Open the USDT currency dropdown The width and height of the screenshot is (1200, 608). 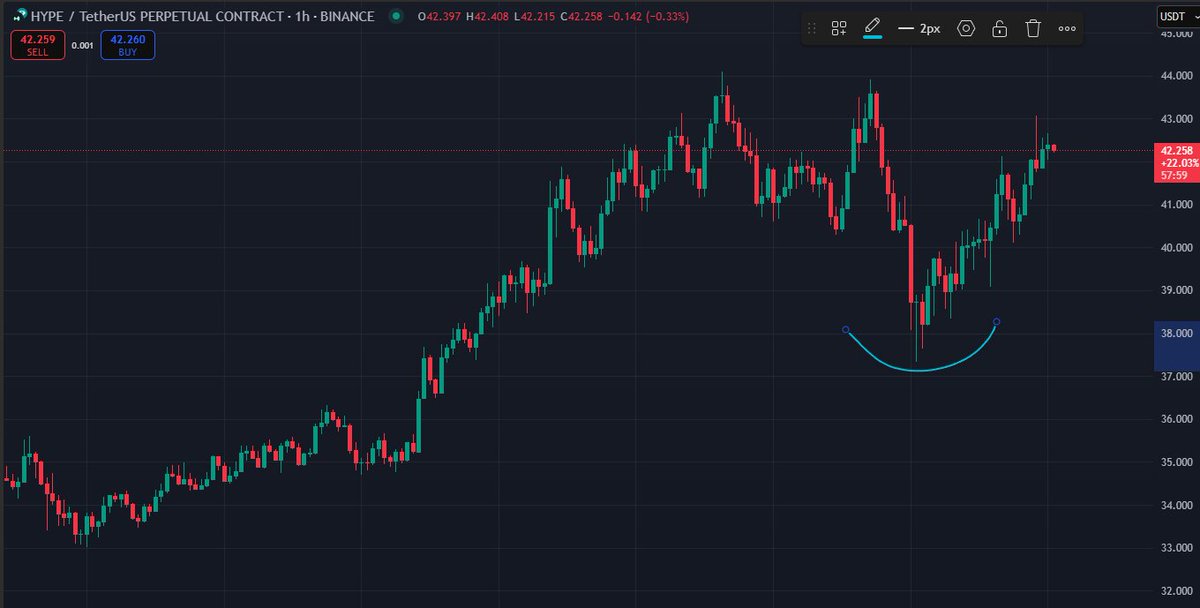(x=1177, y=15)
